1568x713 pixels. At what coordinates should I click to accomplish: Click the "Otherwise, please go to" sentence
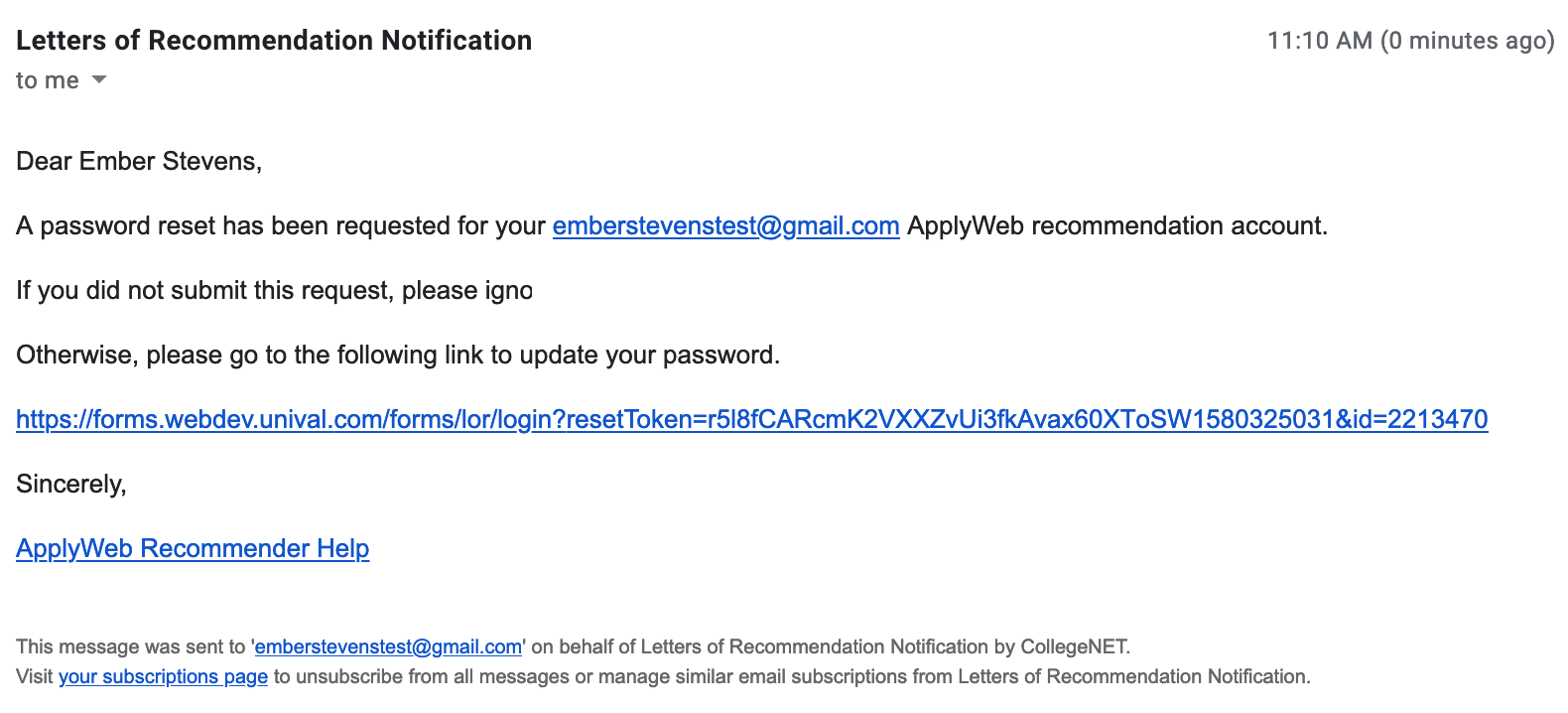[398, 355]
